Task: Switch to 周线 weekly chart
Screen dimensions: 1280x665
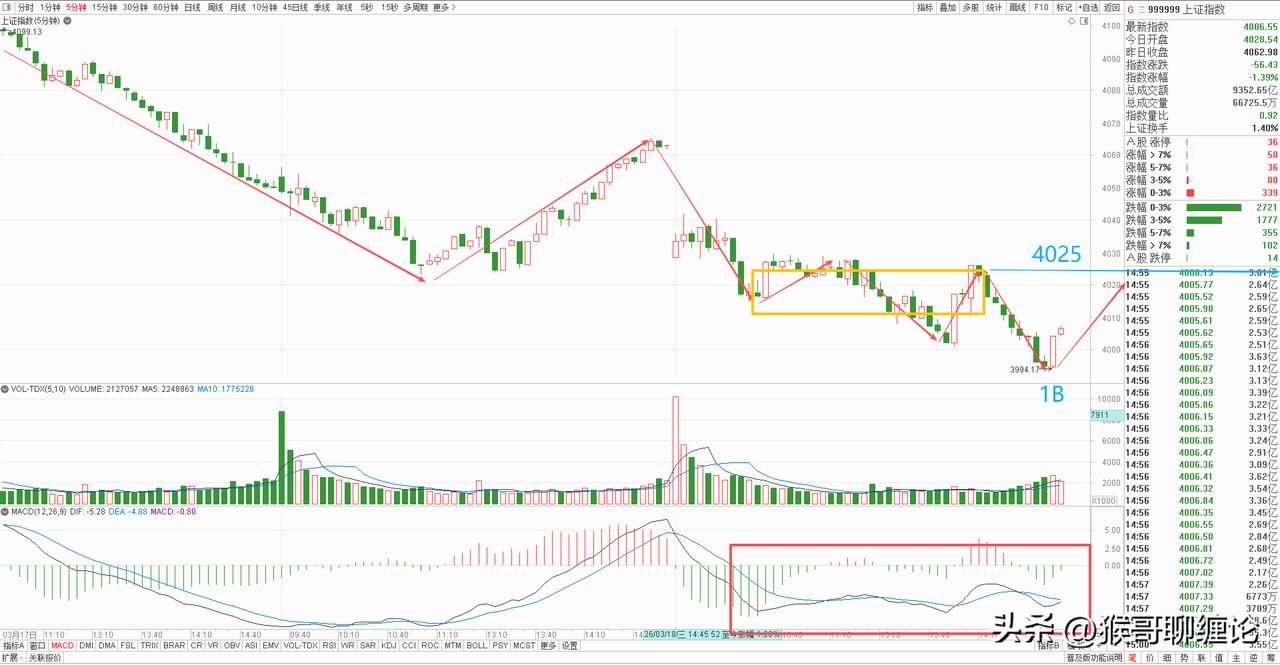Action: [x=215, y=7]
